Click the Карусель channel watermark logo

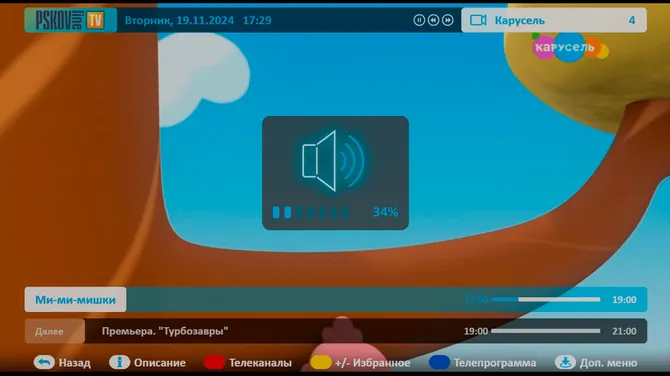tap(570, 47)
